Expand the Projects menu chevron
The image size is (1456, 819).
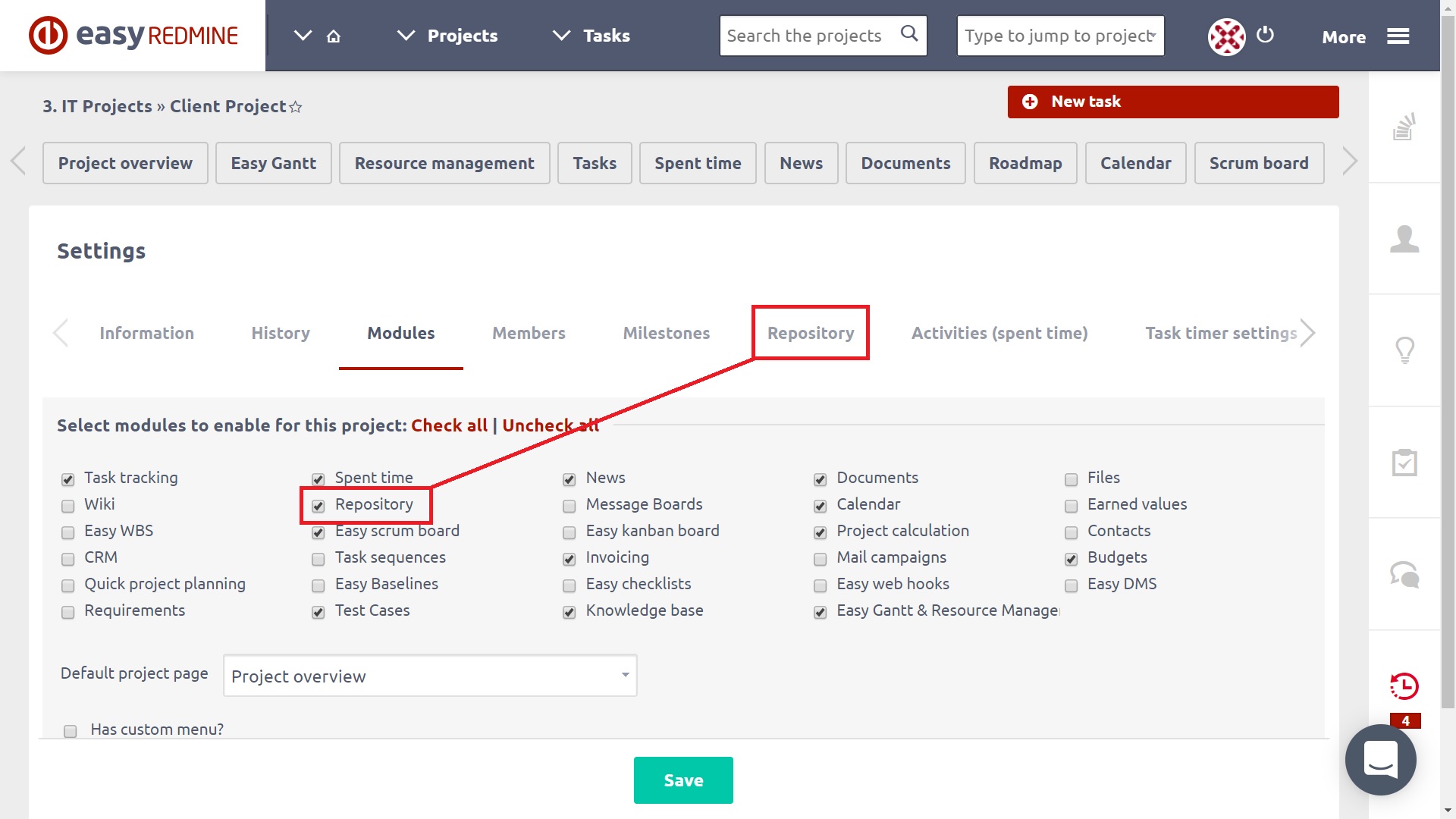point(405,34)
